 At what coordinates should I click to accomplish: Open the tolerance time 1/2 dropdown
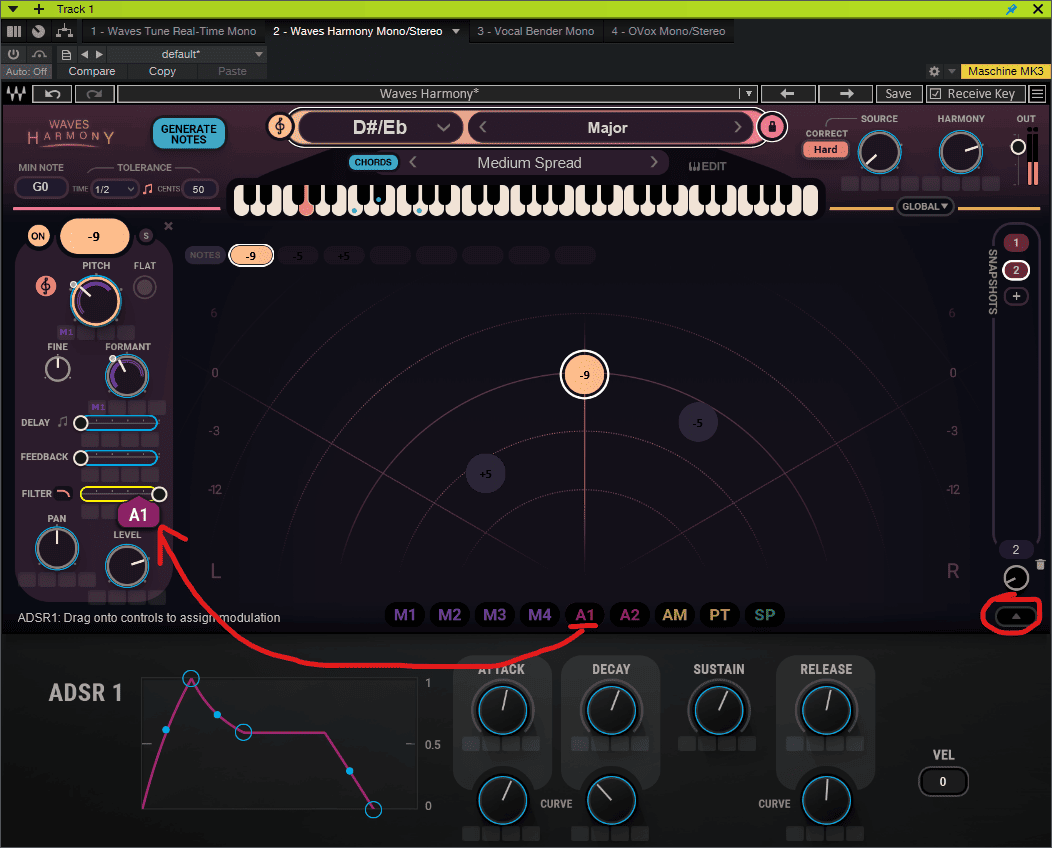(115, 189)
